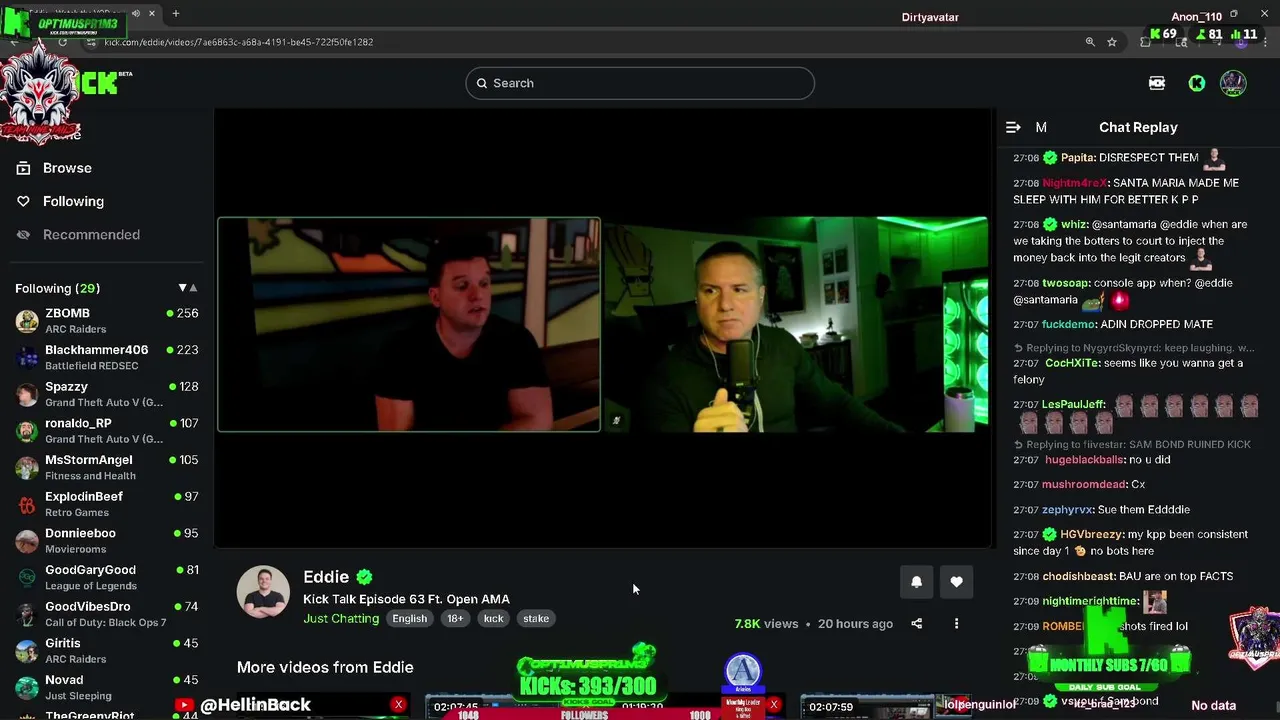Viewport: 1280px width, 720px height.
Task: Click the Following heart icon in sidebar
Action: click(x=23, y=201)
